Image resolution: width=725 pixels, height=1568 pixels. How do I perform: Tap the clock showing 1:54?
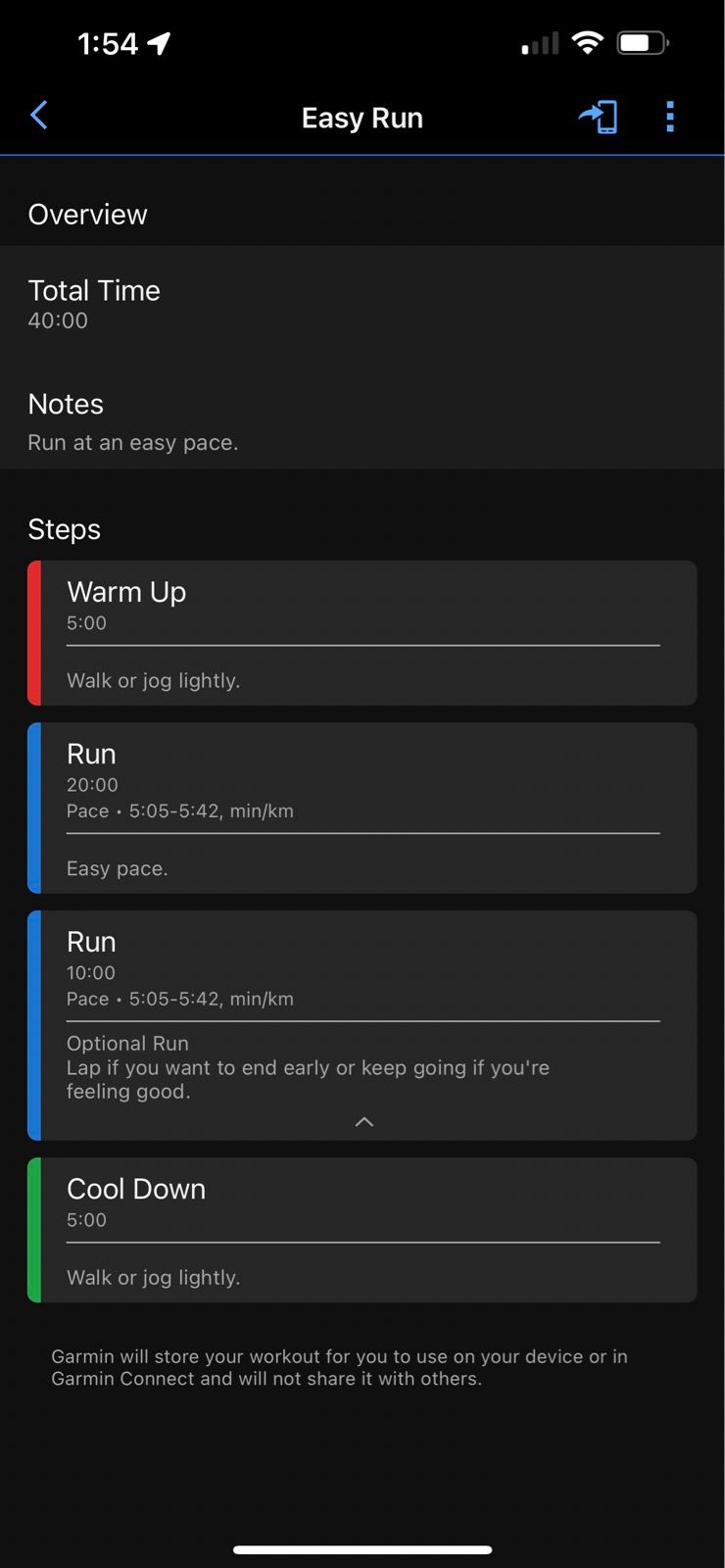click(x=108, y=43)
